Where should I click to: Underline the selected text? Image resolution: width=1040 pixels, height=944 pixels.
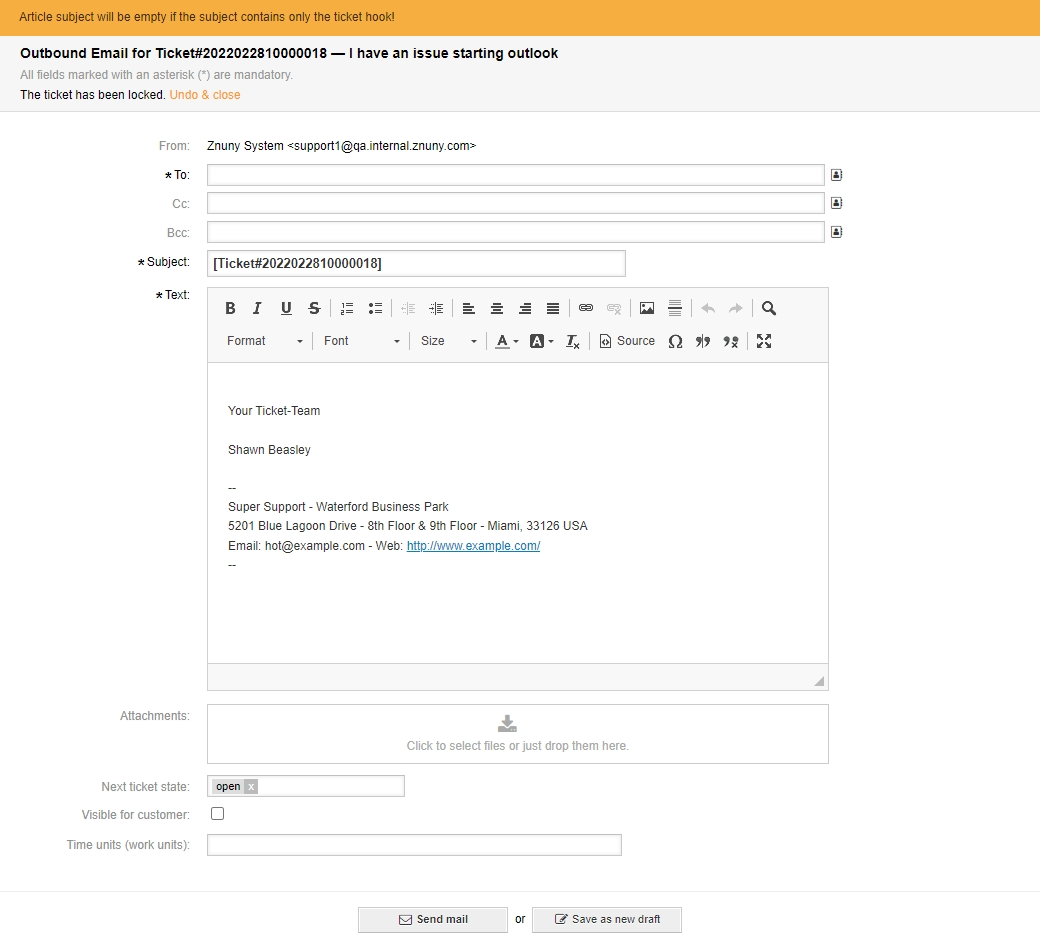coord(286,308)
